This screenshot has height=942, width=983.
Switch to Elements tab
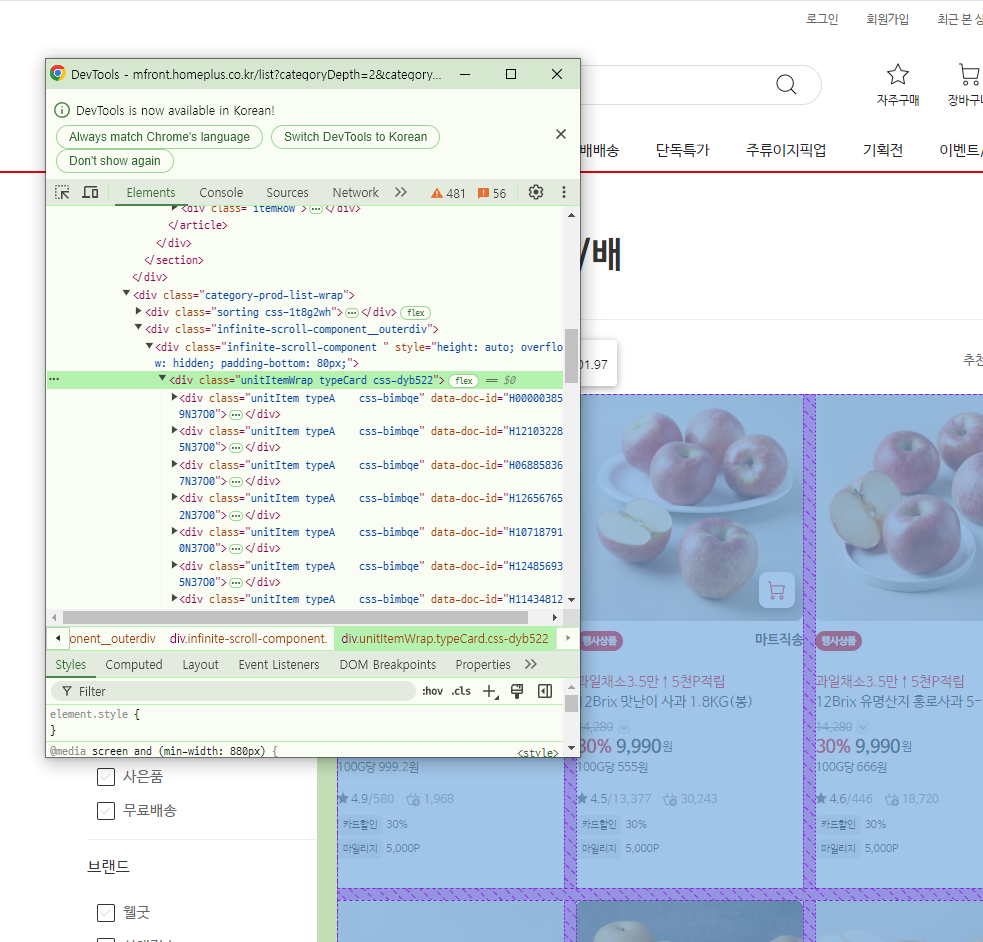click(151, 192)
